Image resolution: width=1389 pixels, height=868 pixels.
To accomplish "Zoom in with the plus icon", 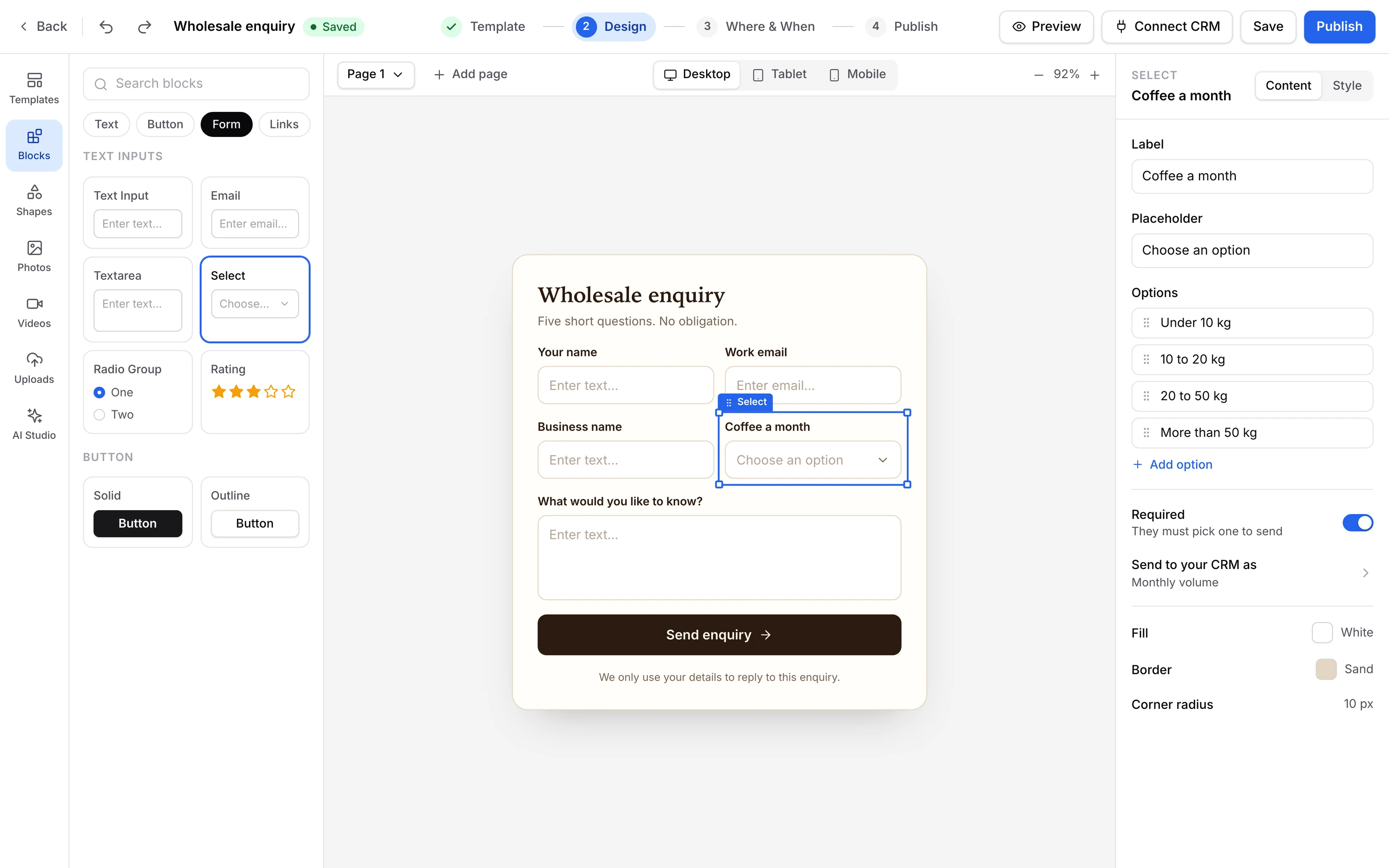I will pyautogui.click(x=1094, y=75).
